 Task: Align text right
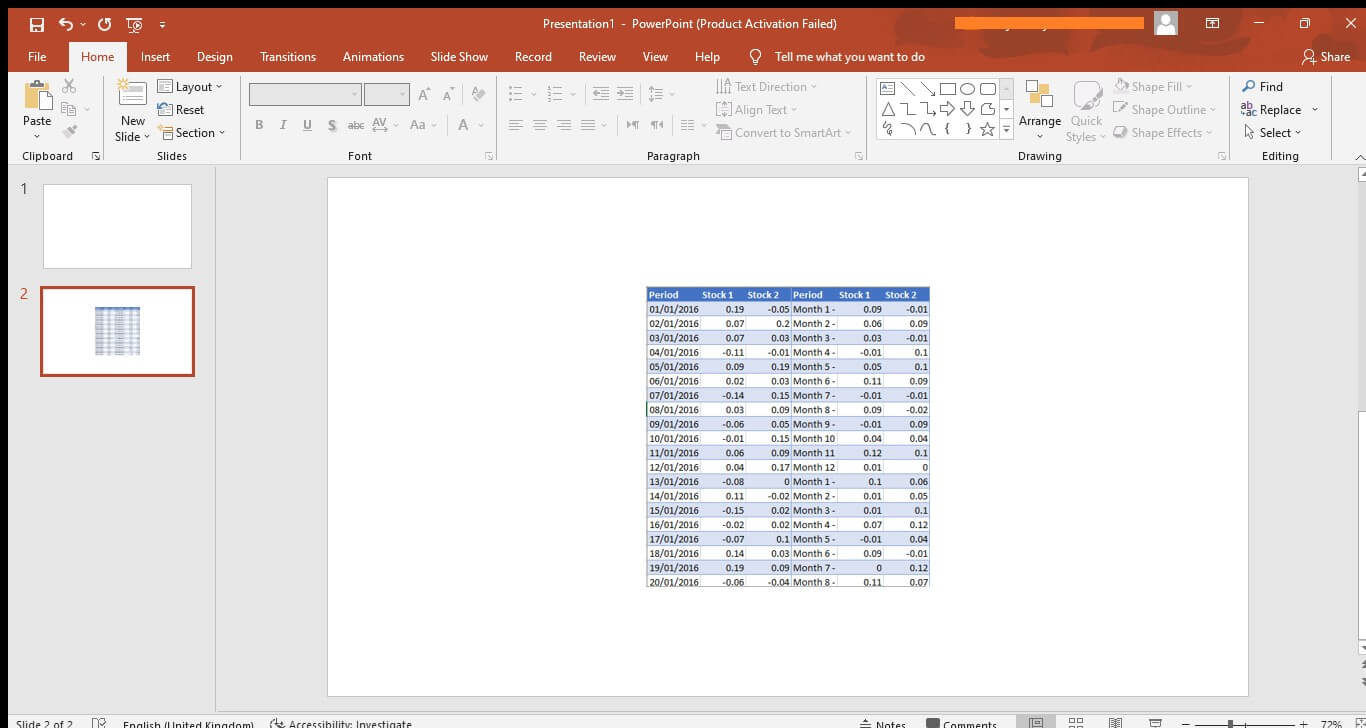pos(564,125)
